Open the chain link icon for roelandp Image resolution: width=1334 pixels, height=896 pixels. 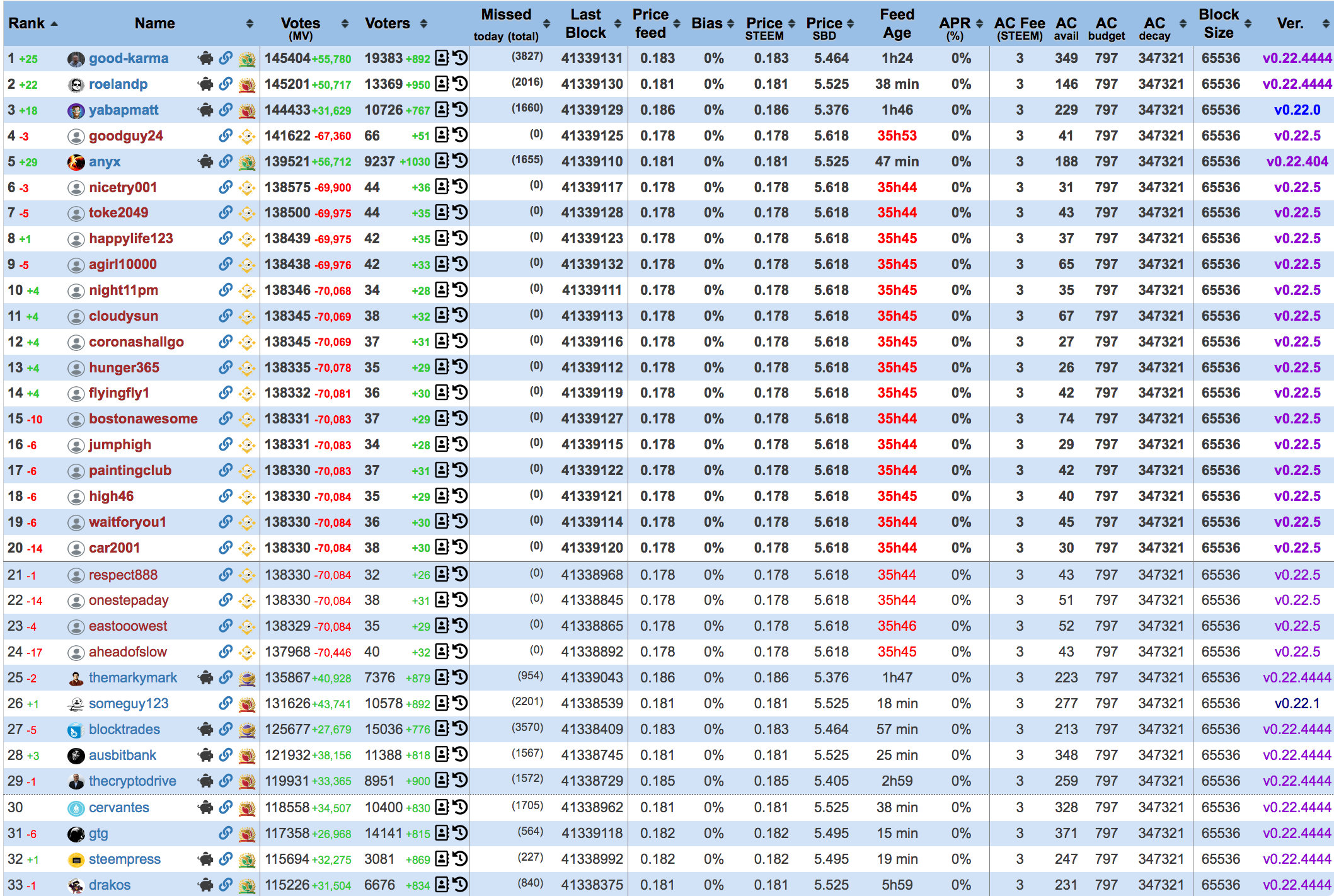coord(226,84)
